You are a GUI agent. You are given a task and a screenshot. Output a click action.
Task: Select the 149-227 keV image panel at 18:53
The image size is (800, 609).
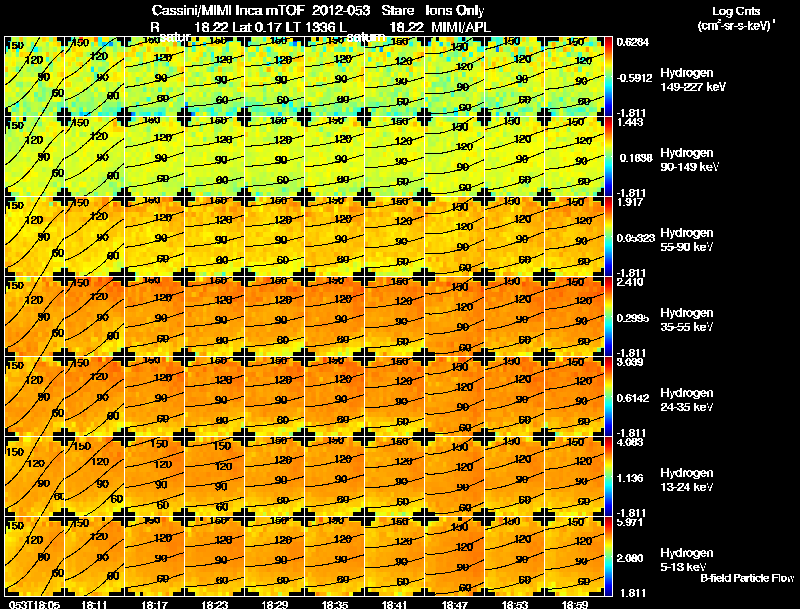pyautogui.click(x=515, y=77)
